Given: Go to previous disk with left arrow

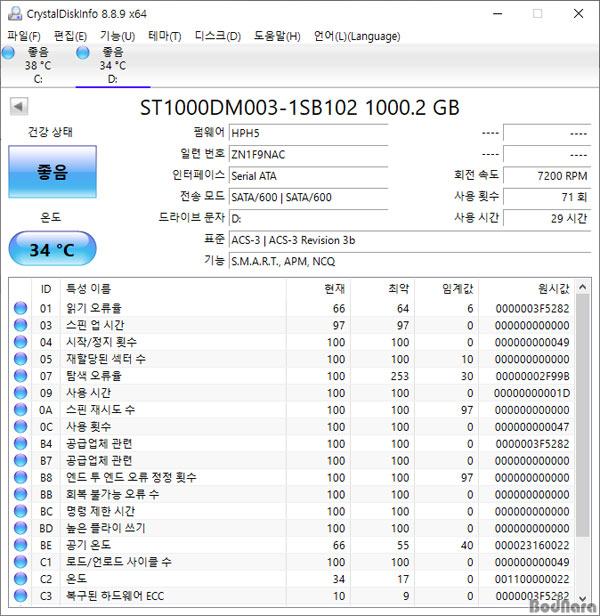Looking at the screenshot, I should [18, 106].
